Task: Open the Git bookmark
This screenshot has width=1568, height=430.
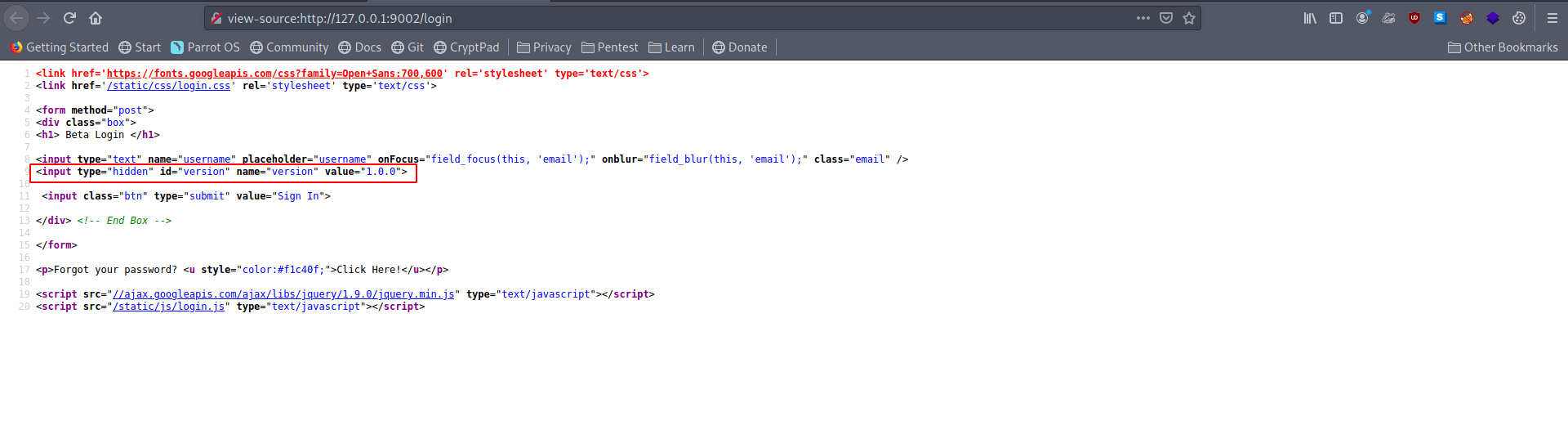Action: click(408, 47)
